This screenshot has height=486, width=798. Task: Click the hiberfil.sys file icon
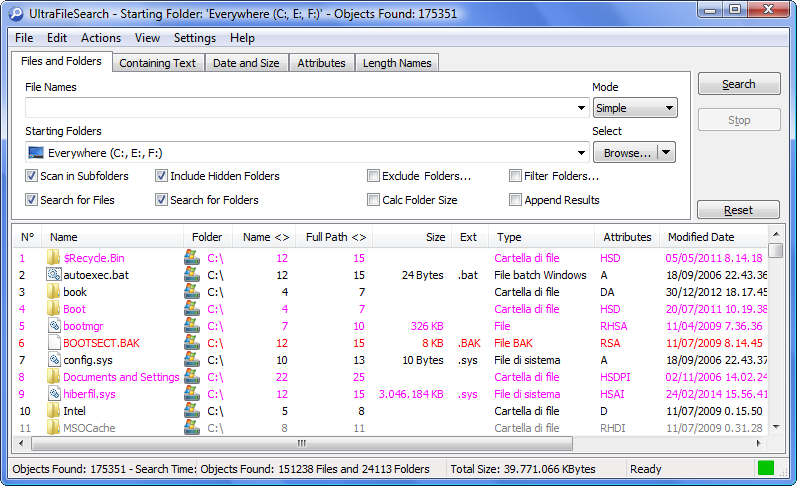coord(54,393)
